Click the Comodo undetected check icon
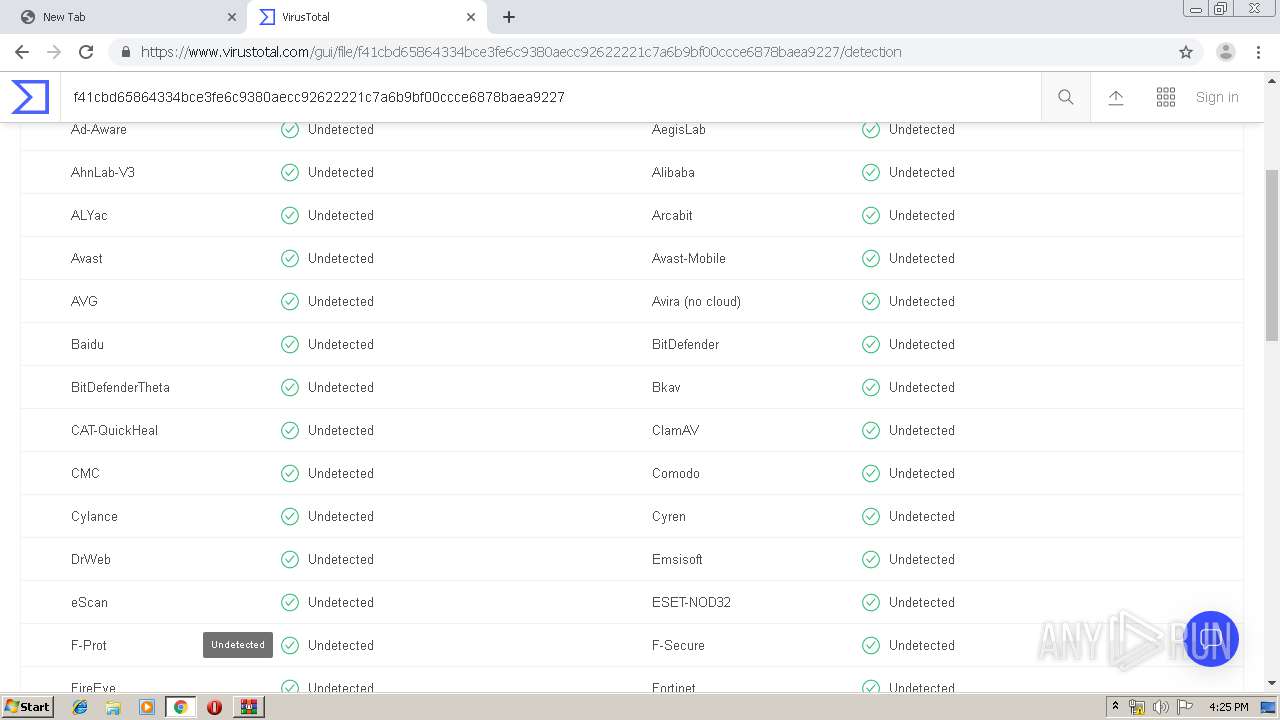 (x=871, y=473)
